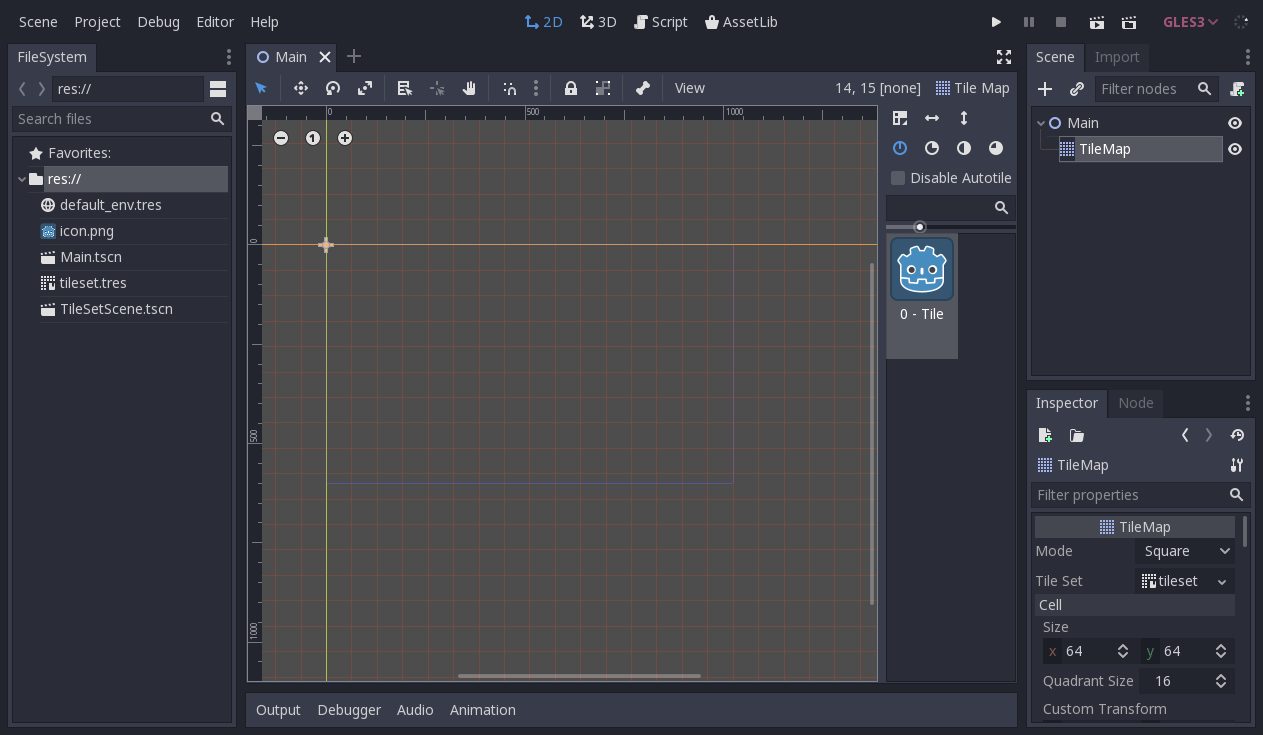Instance a scene file link icon
Image resolution: width=1263 pixels, height=735 pixels.
coord(1077,89)
